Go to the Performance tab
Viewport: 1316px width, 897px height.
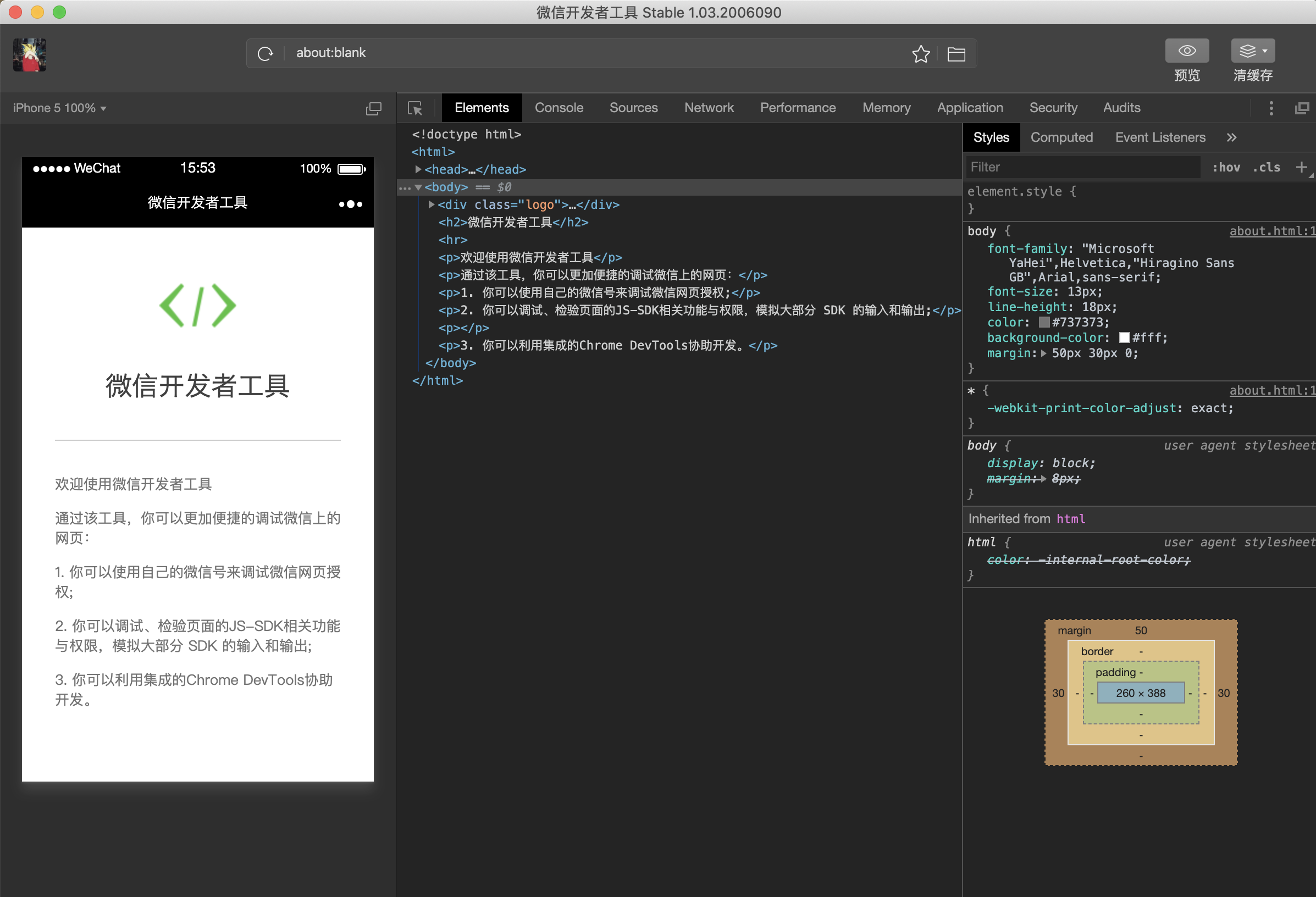click(797, 108)
